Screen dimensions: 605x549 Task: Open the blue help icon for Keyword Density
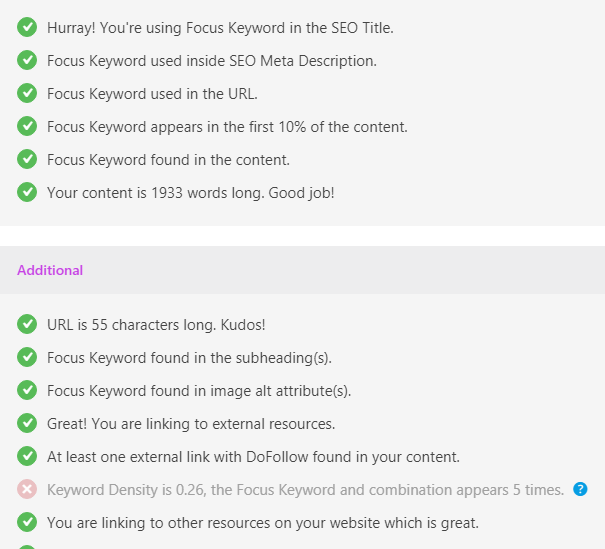[x=580, y=490]
